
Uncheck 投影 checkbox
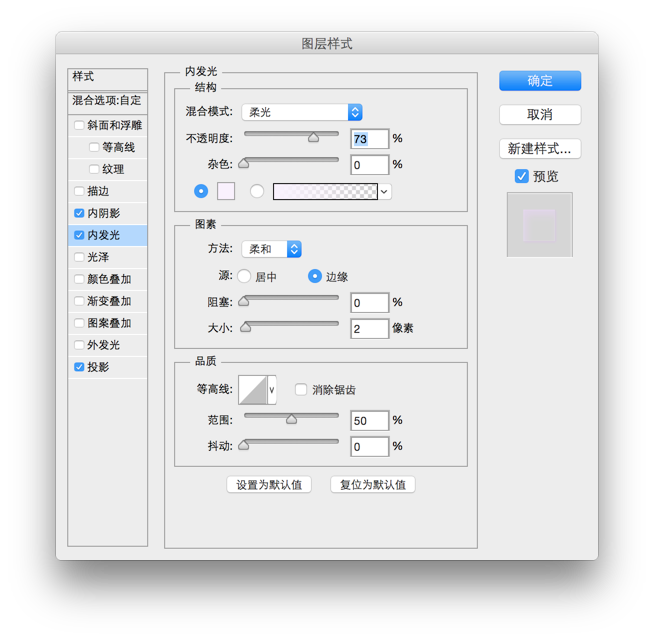point(79,367)
